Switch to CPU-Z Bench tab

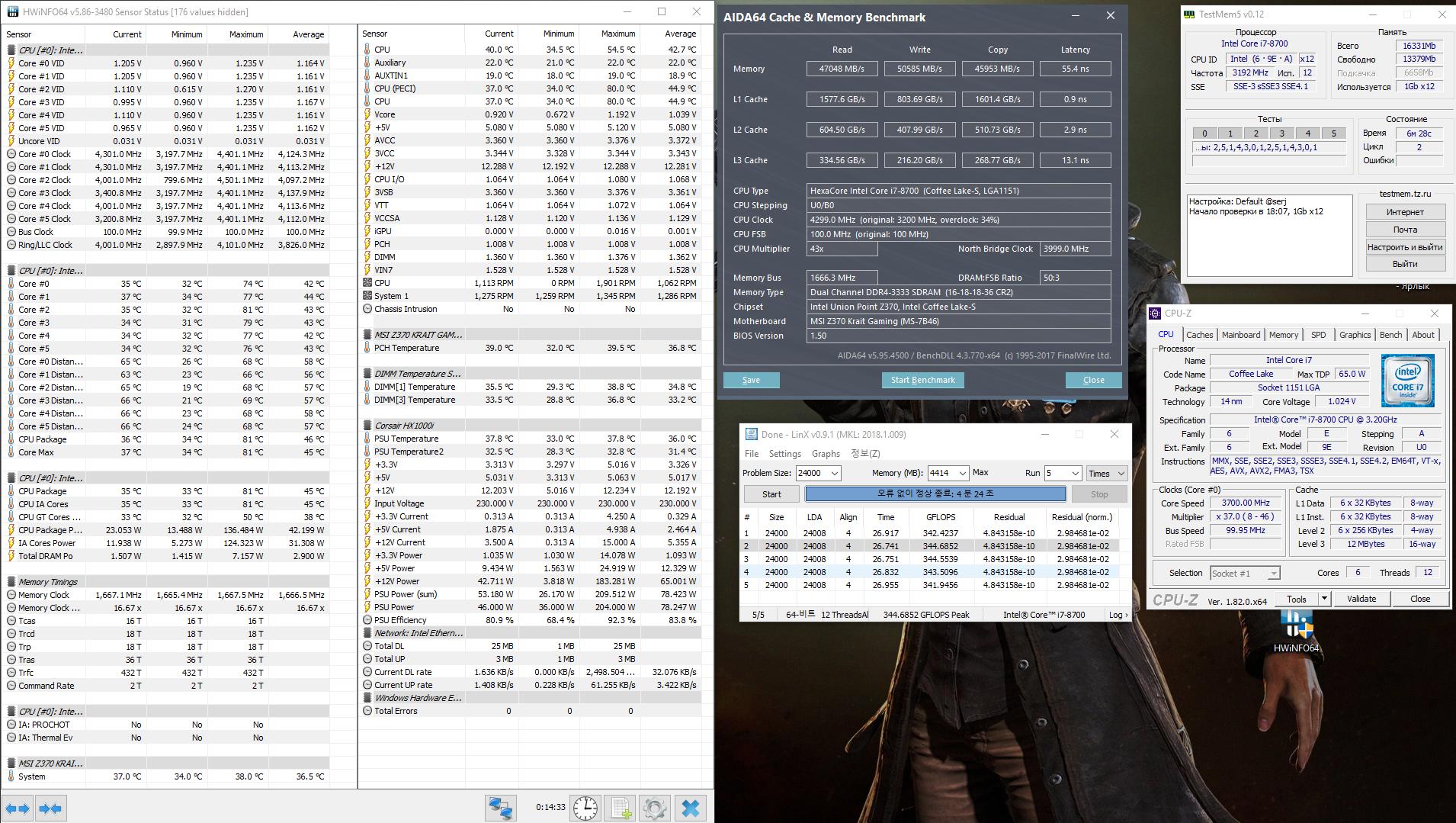[1390, 335]
